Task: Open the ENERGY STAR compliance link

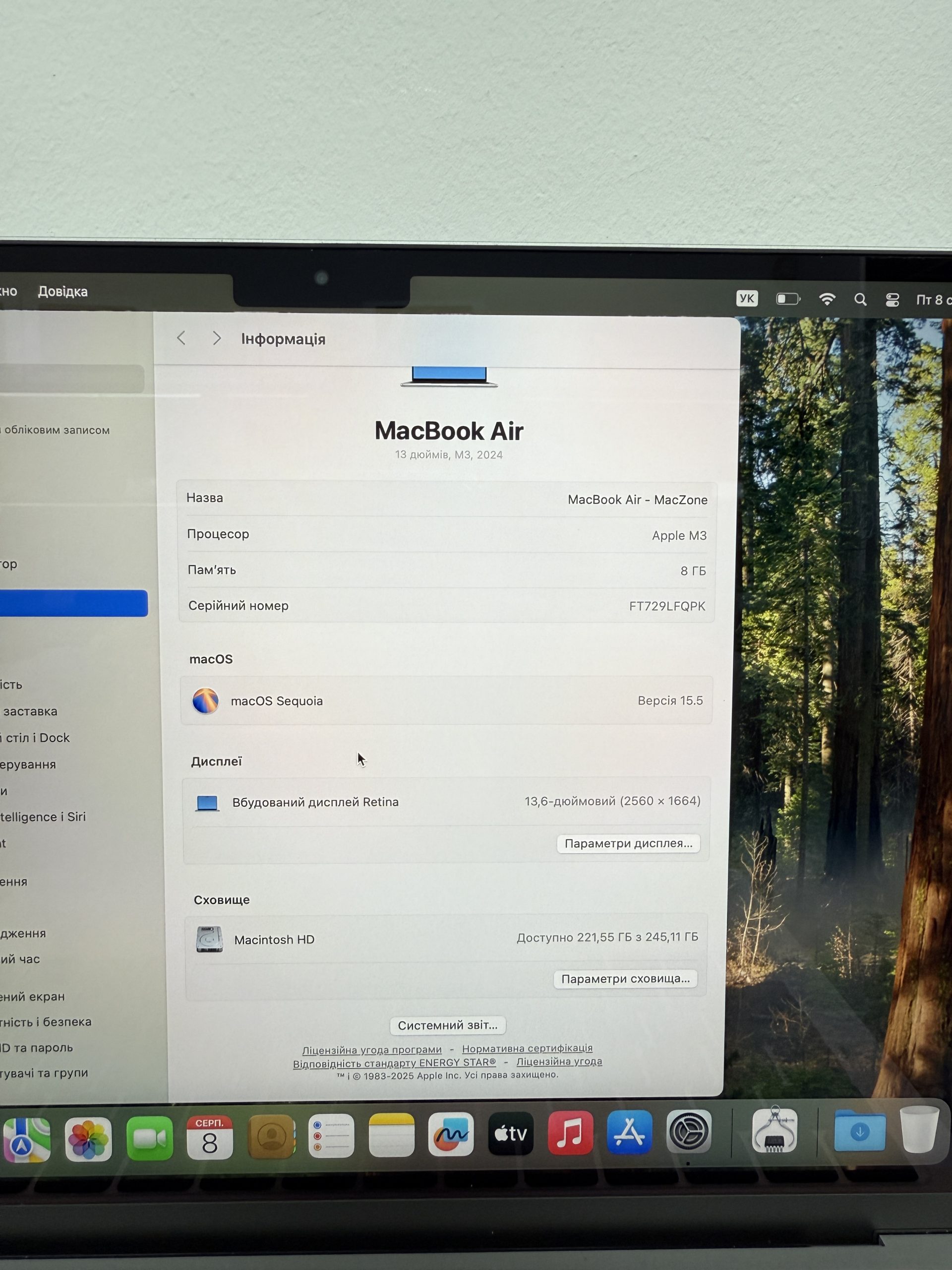Action: (x=394, y=1063)
